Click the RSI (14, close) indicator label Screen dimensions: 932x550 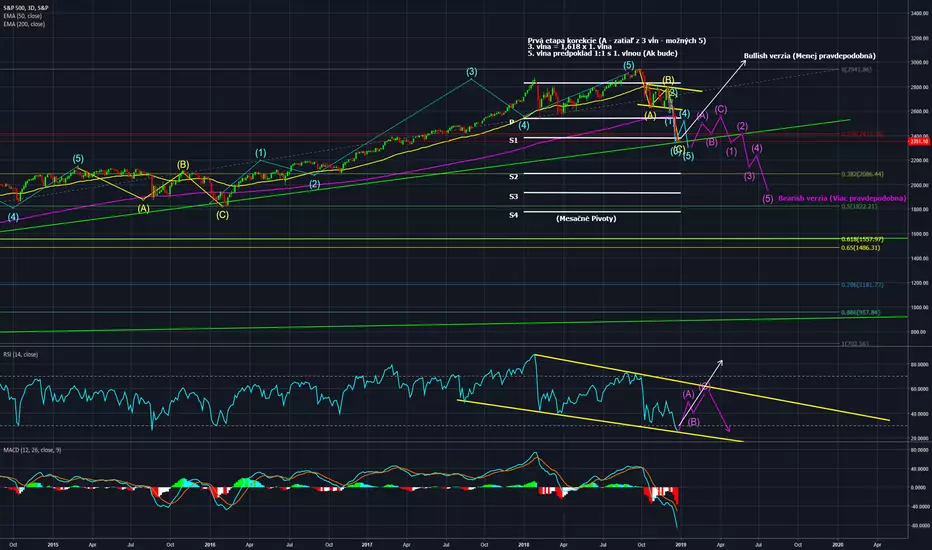(x=20, y=354)
